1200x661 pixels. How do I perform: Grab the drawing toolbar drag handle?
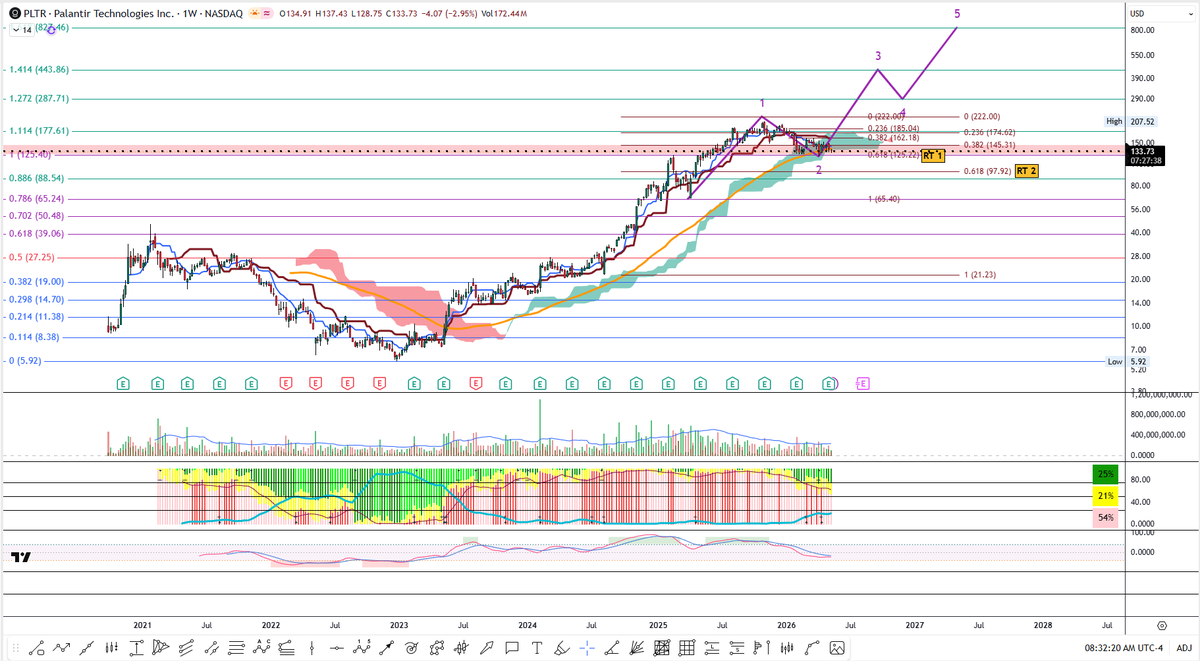coord(15,648)
